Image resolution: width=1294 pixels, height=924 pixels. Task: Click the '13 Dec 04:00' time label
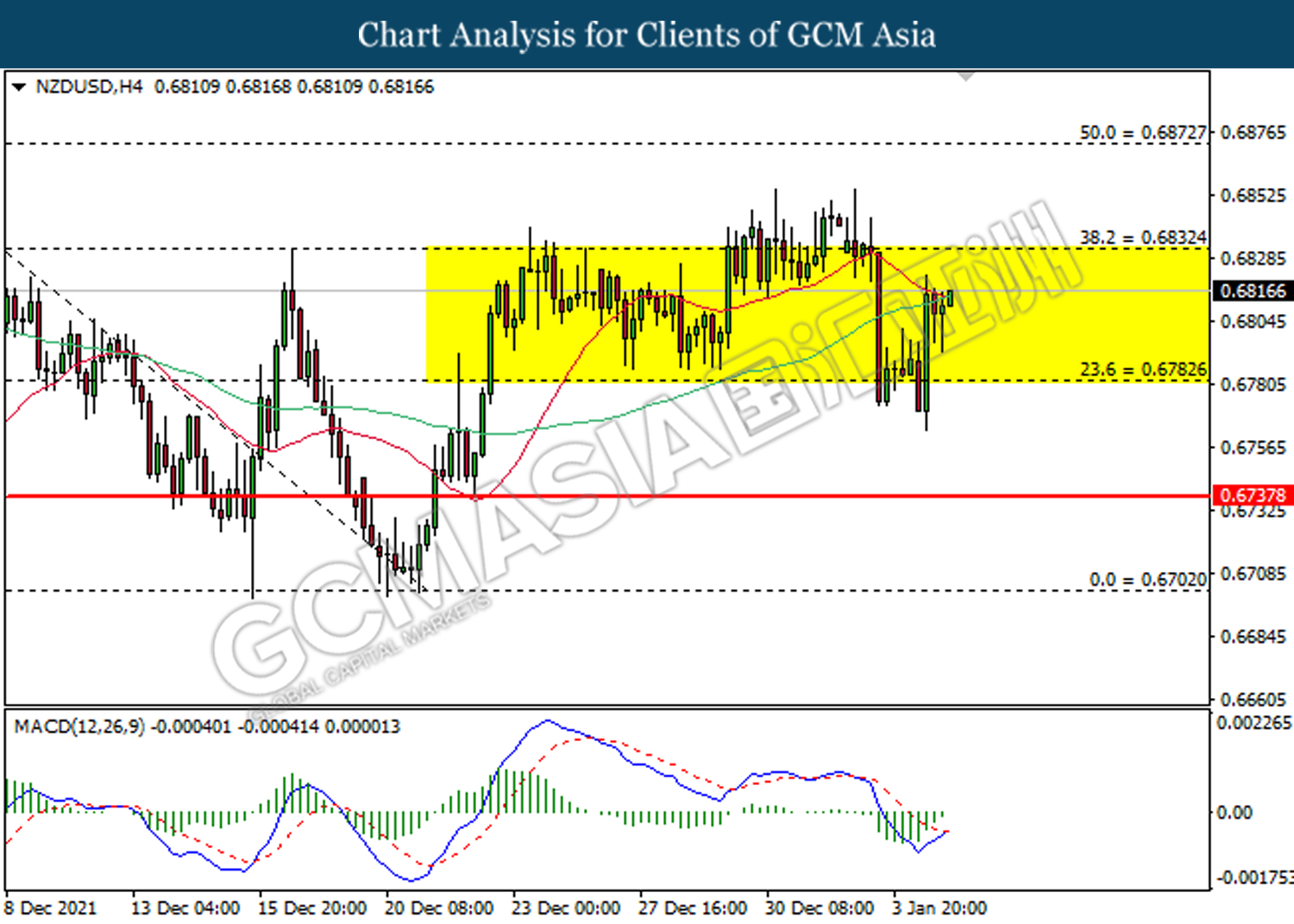tap(185, 908)
